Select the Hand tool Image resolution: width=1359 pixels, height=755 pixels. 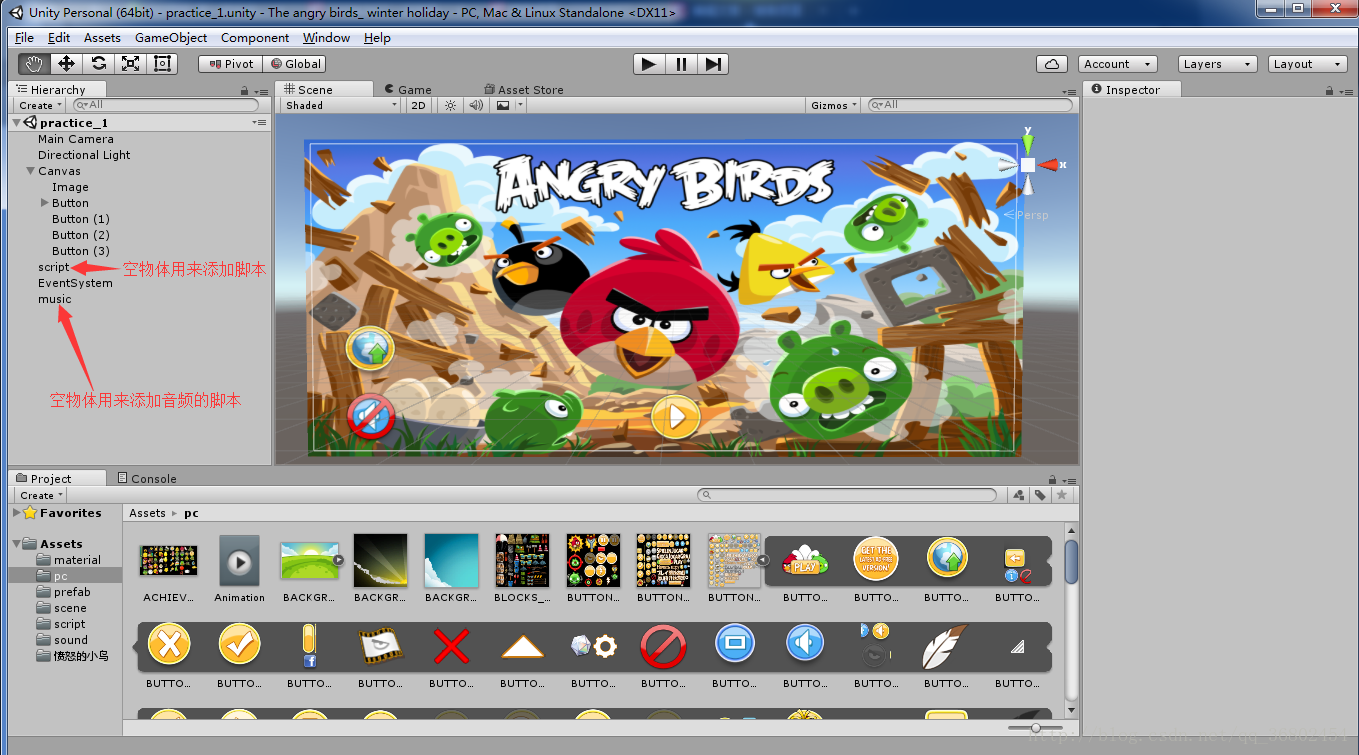pos(35,64)
